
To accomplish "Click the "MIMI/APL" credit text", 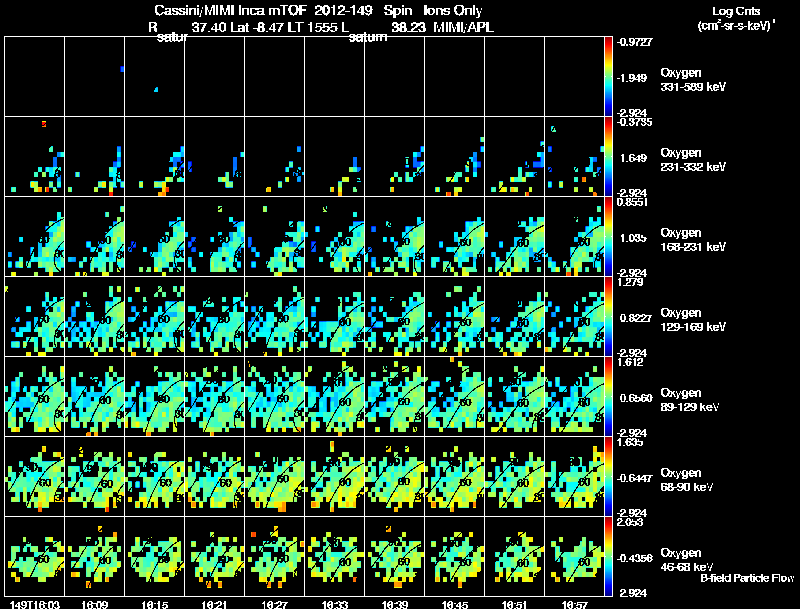I will [x=463, y=28].
